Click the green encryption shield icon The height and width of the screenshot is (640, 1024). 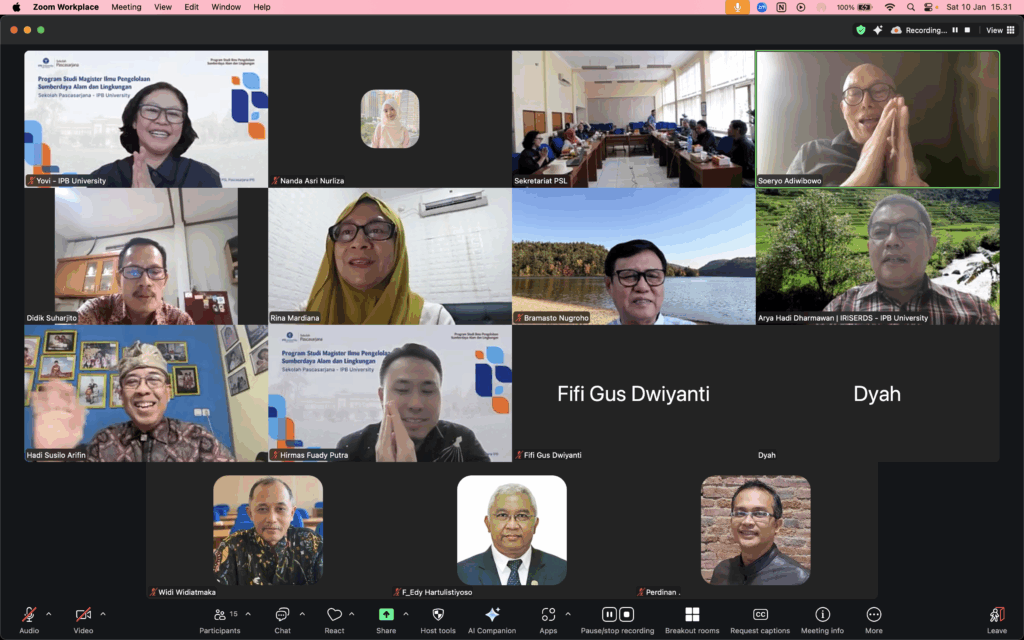point(860,30)
